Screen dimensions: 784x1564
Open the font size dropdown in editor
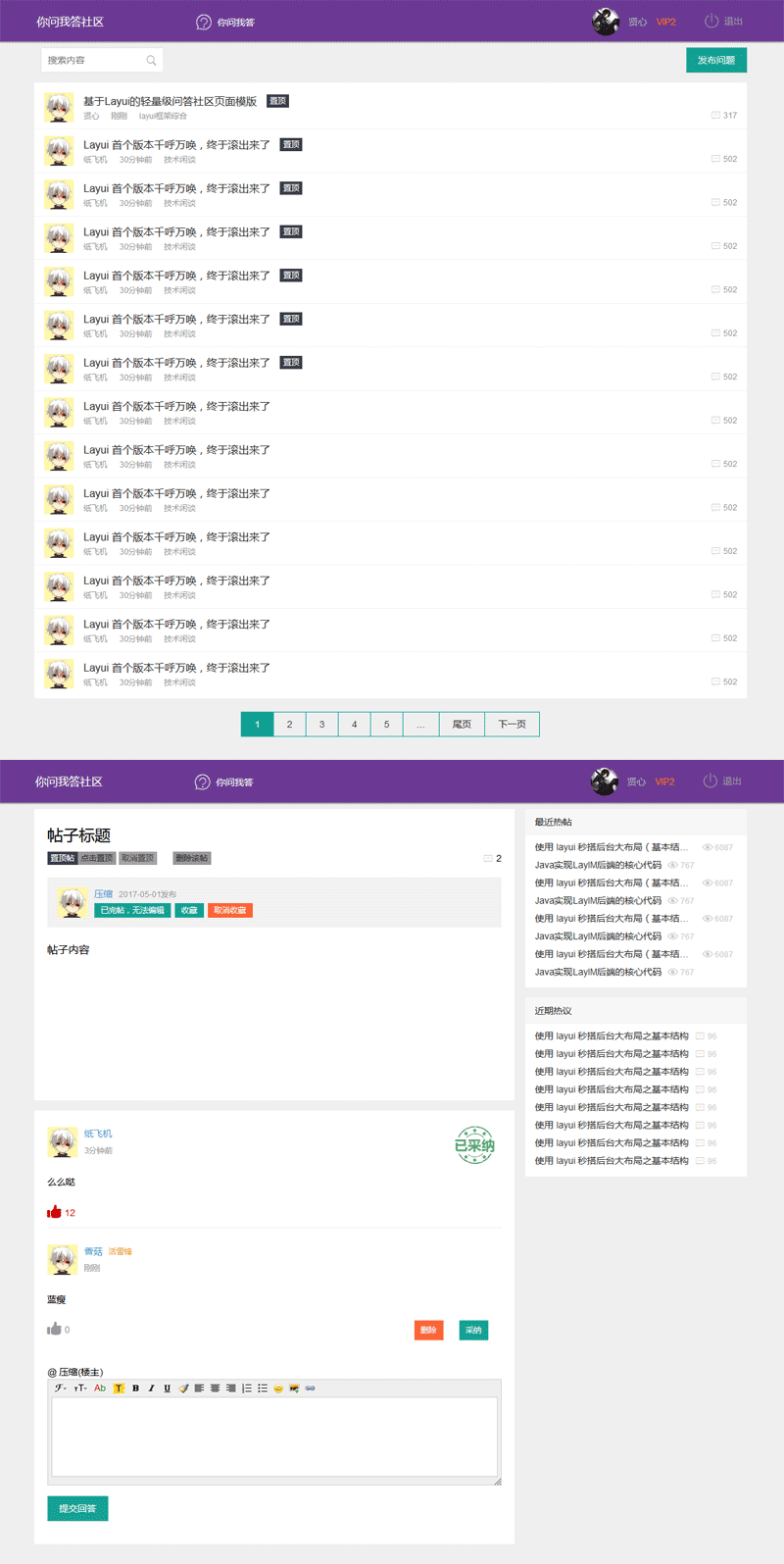click(x=80, y=1388)
